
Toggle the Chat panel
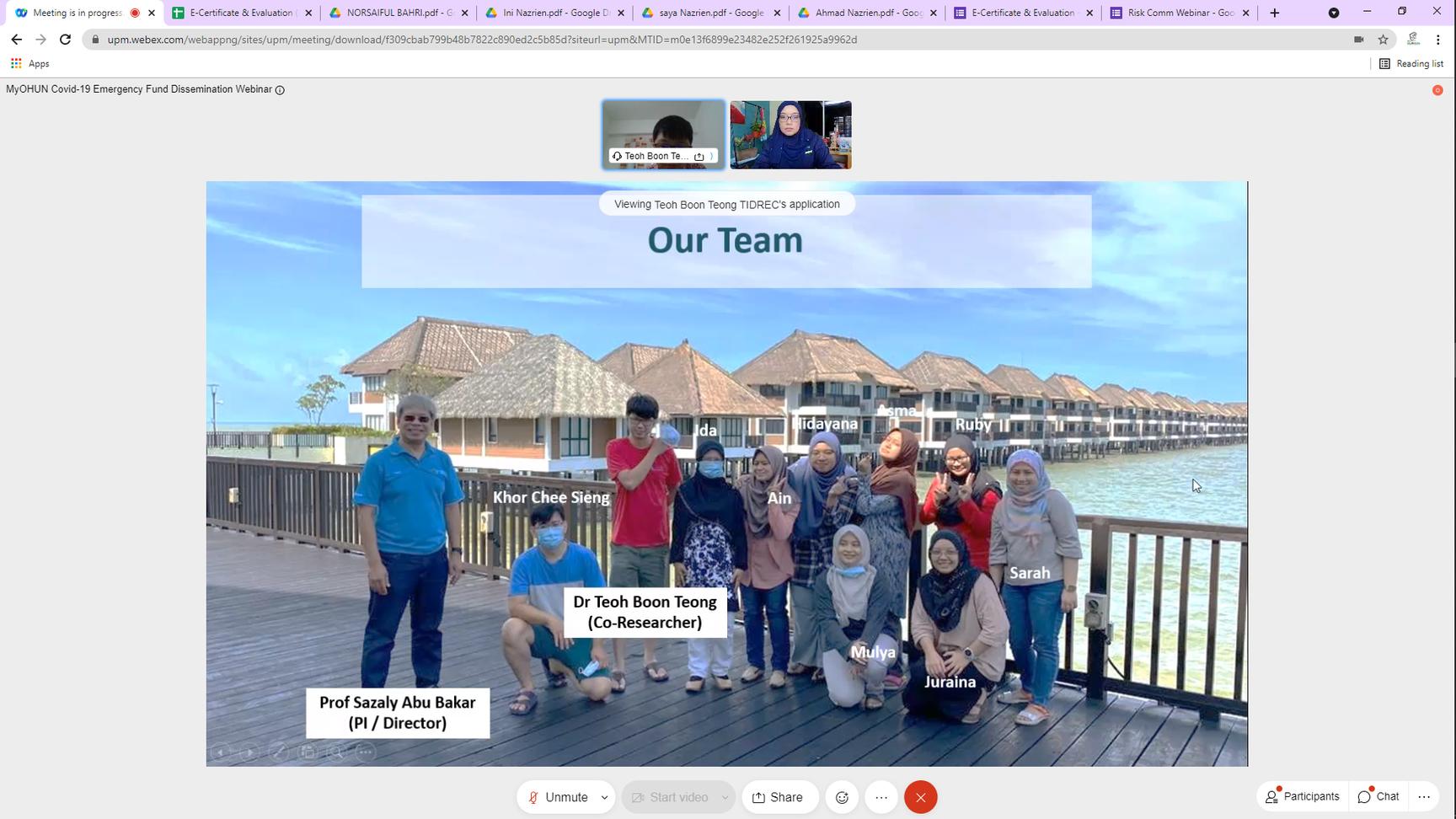click(x=1378, y=797)
